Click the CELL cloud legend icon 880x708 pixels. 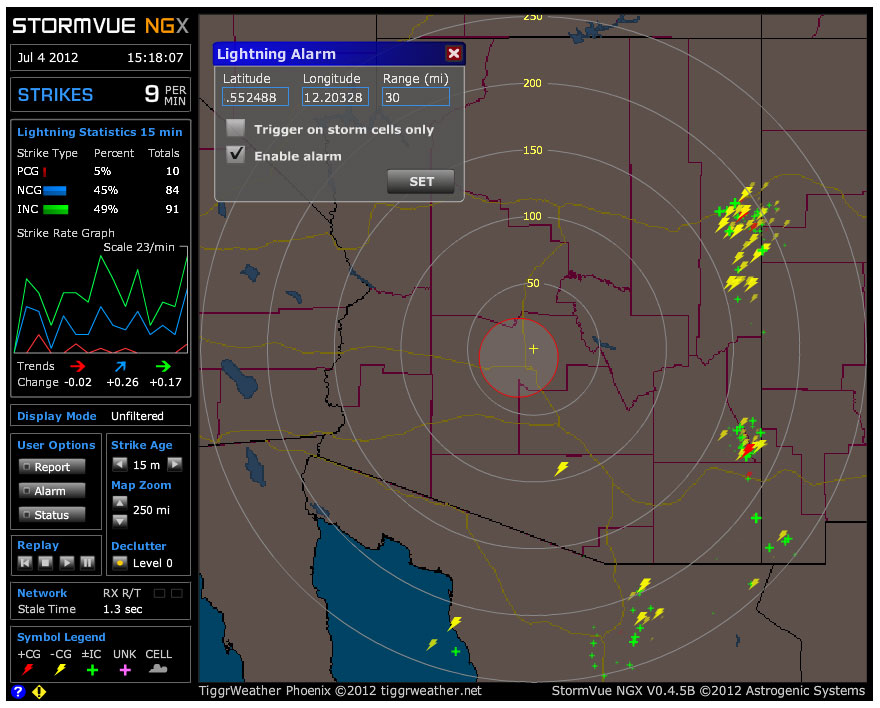pos(158,669)
